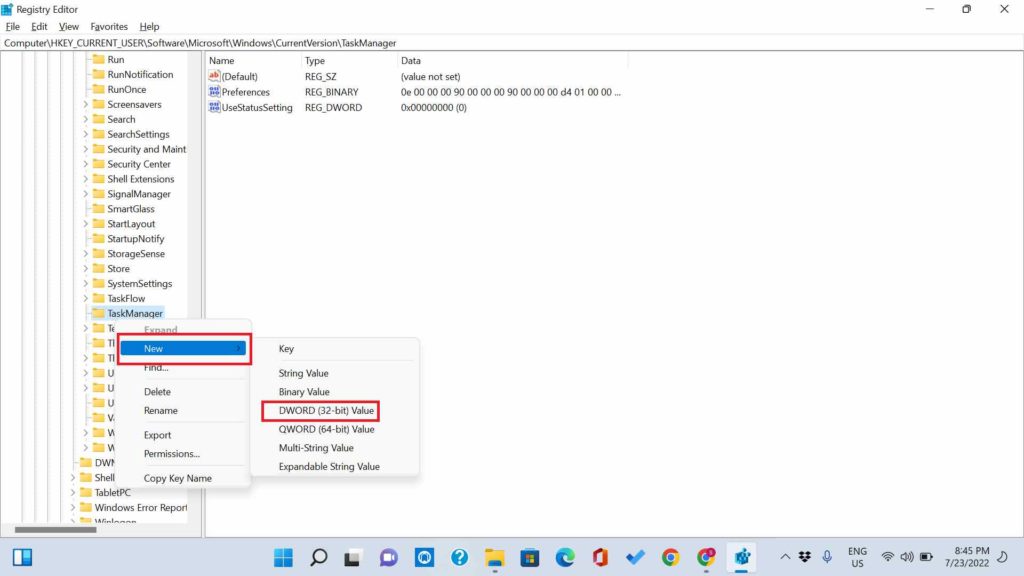Open Microsoft Store from the taskbar
The width and height of the screenshot is (1024, 576).
tap(530, 557)
